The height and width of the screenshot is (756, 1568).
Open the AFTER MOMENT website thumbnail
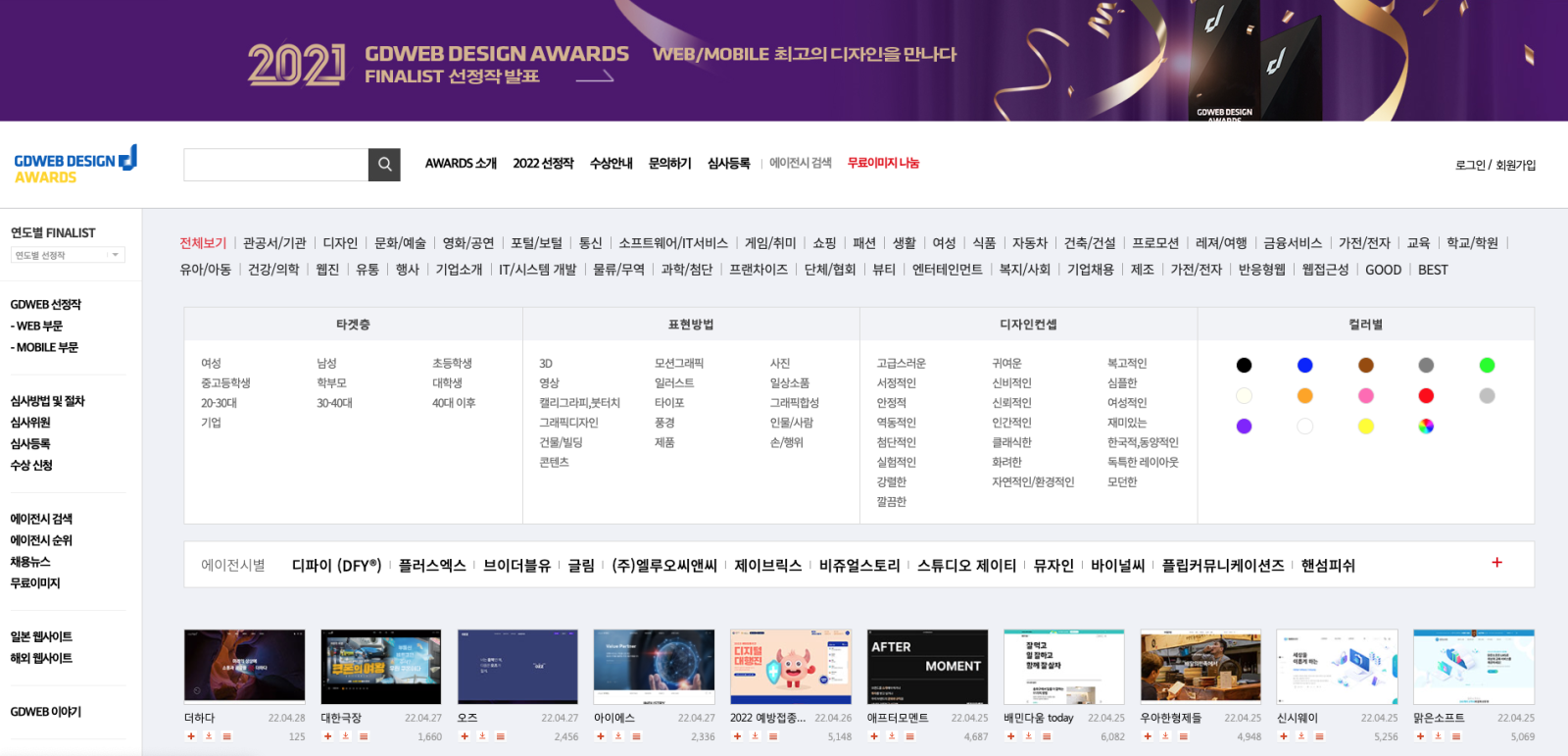pos(927,667)
